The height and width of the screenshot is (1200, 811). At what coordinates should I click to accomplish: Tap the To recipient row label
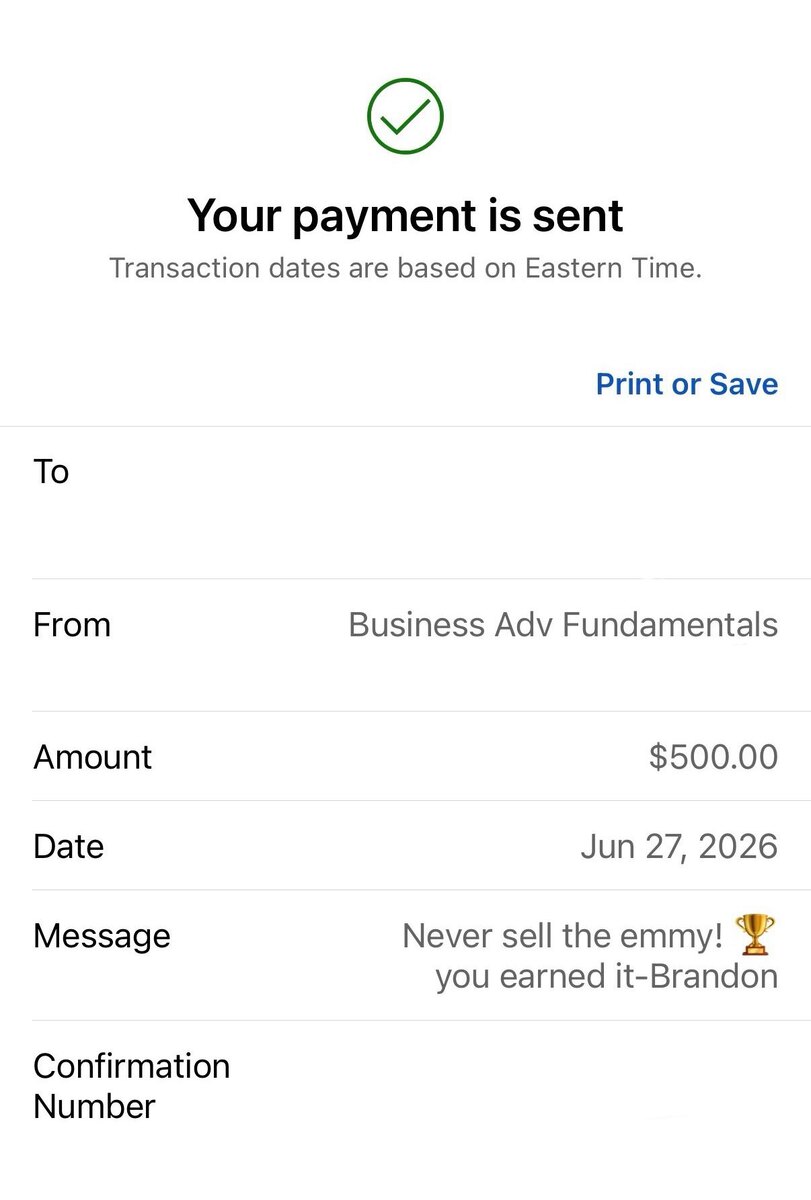click(x=51, y=471)
